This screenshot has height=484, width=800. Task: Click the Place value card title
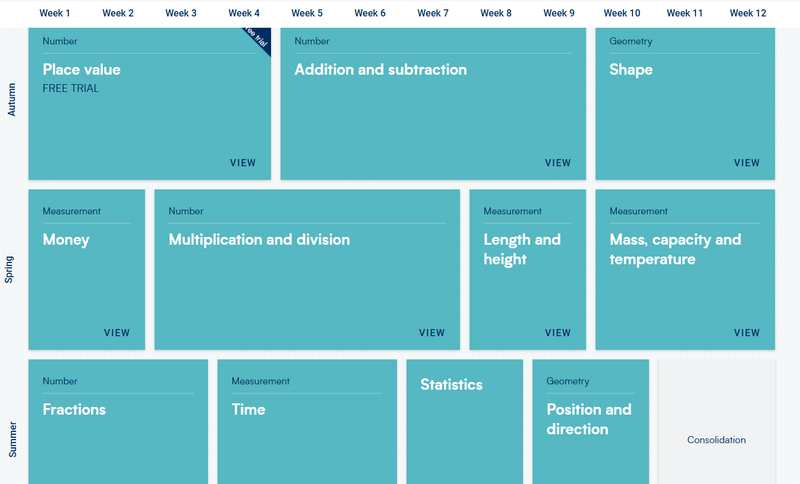click(x=81, y=70)
